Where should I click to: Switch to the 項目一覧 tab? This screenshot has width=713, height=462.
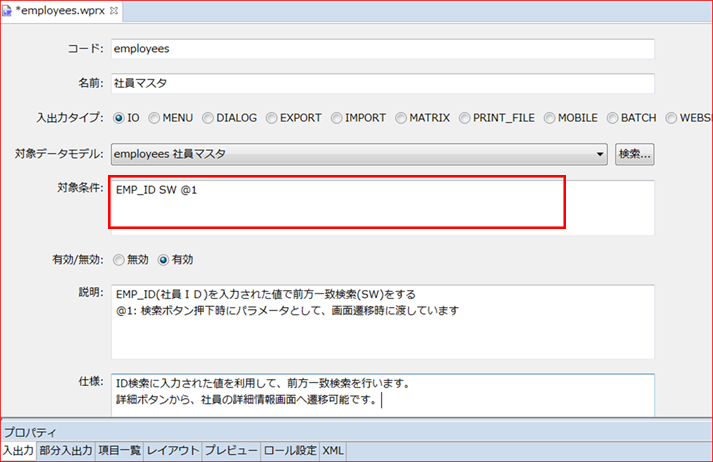[x=118, y=451]
